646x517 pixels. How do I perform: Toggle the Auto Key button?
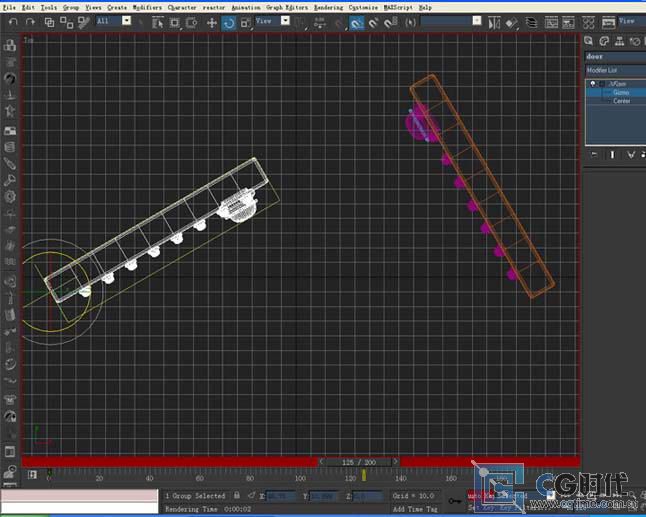tap(480, 495)
